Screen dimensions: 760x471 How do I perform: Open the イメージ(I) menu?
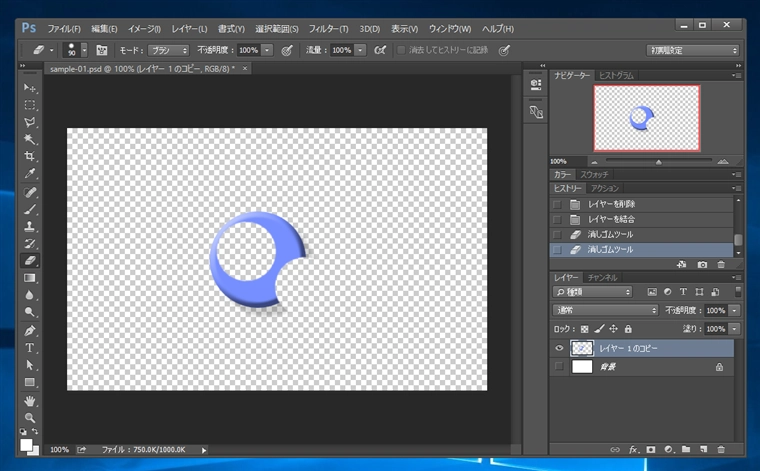click(x=144, y=29)
